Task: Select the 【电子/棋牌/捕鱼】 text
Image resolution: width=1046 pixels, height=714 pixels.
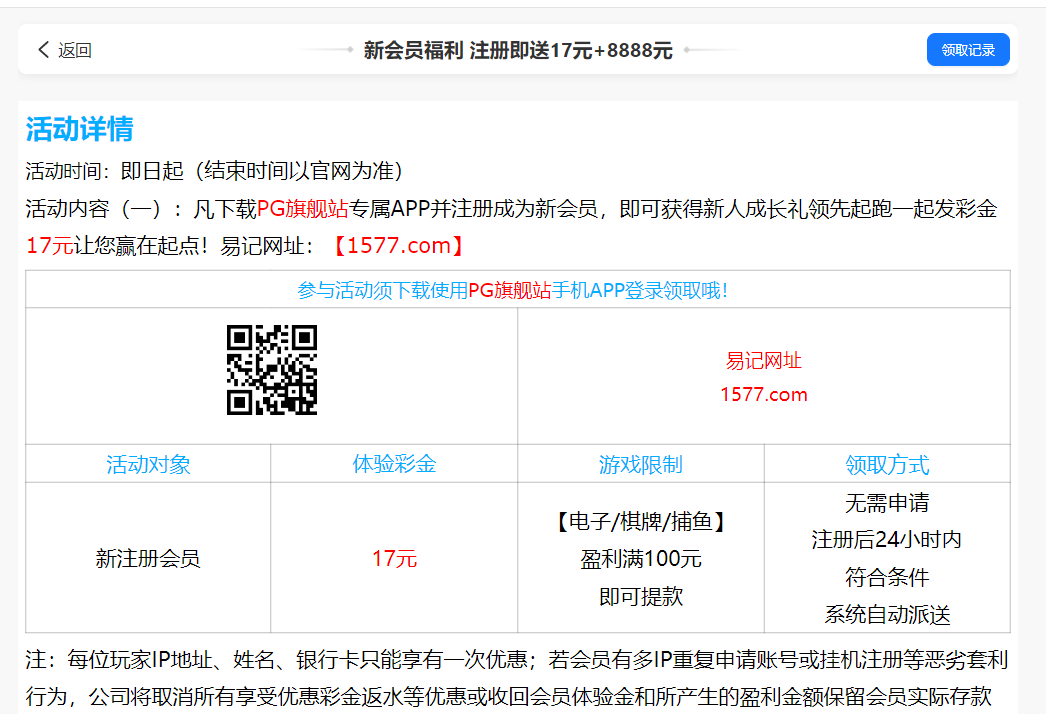Action: [640, 521]
